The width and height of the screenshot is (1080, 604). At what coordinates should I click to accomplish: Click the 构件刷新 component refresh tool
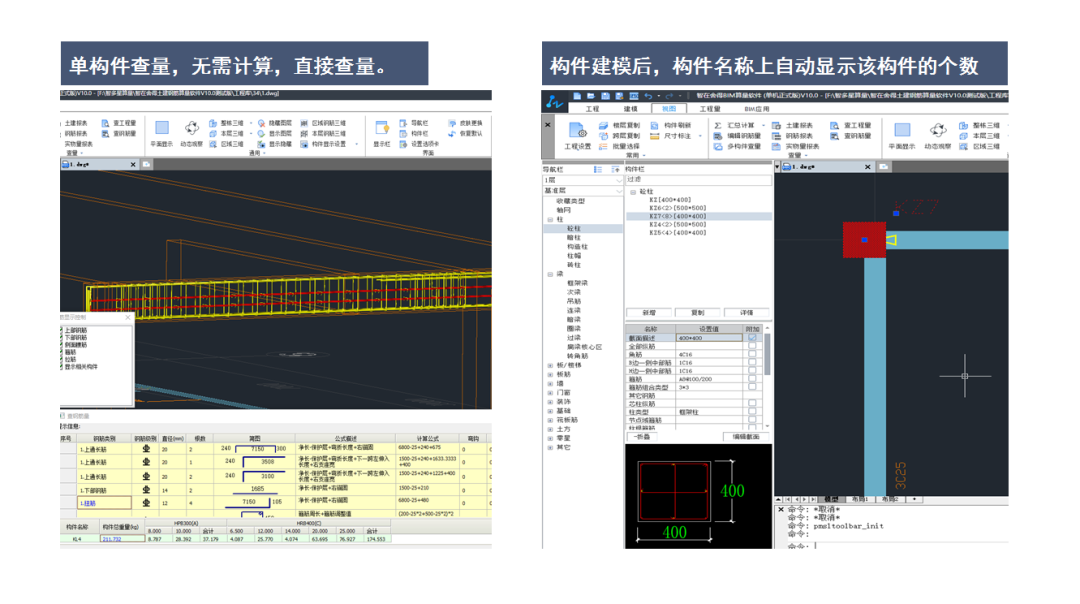[670, 125]
